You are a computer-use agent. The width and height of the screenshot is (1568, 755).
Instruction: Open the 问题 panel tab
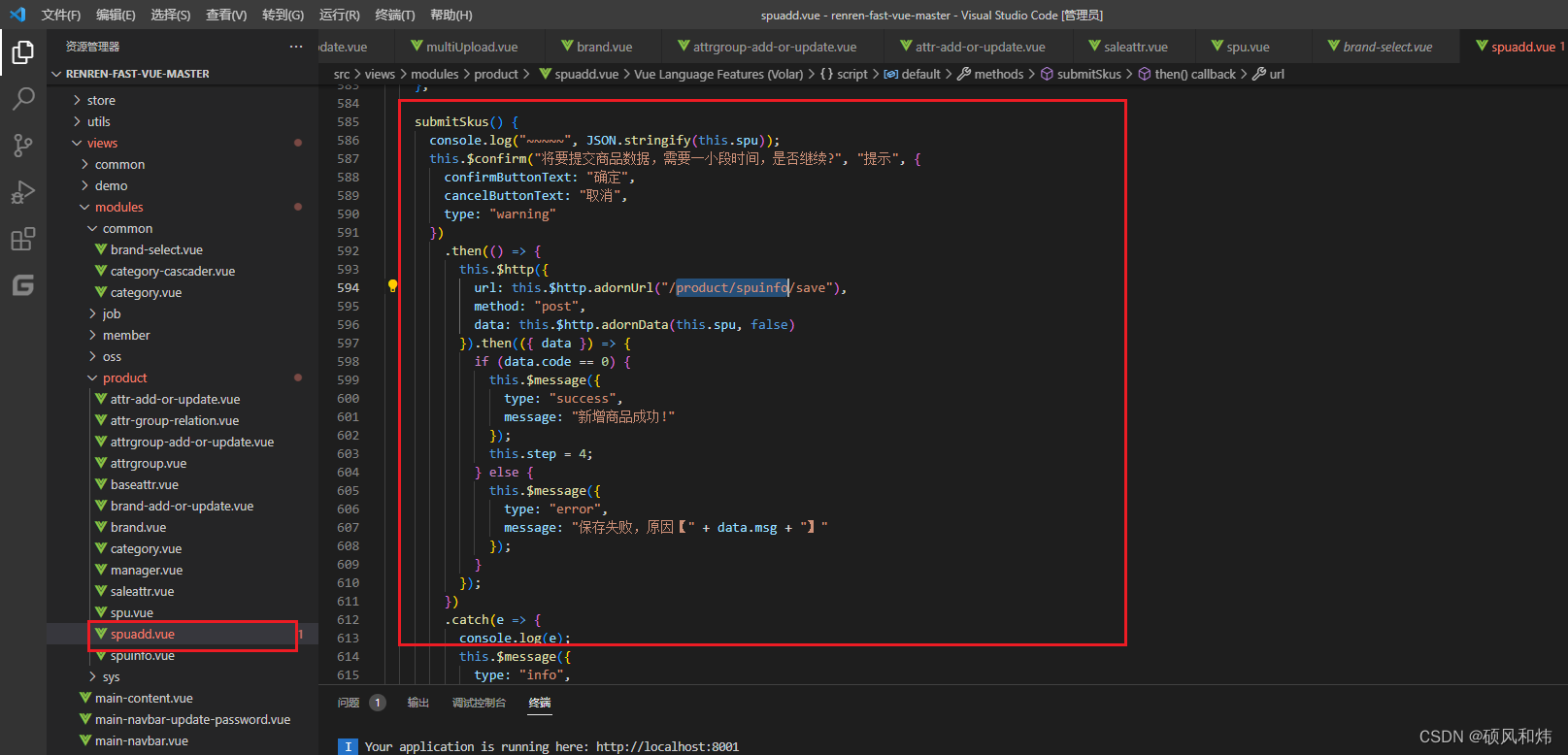coord(349,703)
